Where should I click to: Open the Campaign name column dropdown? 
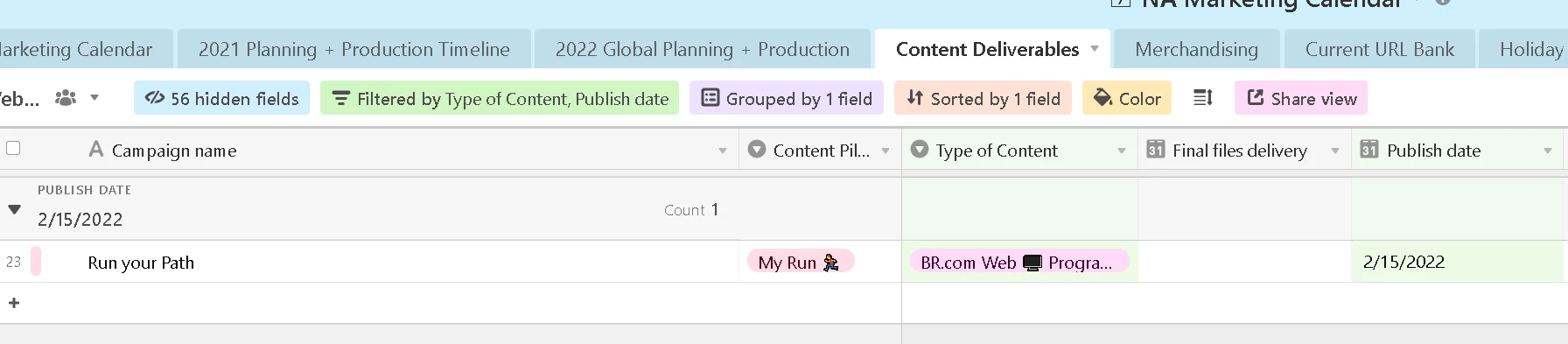(723, 151)
